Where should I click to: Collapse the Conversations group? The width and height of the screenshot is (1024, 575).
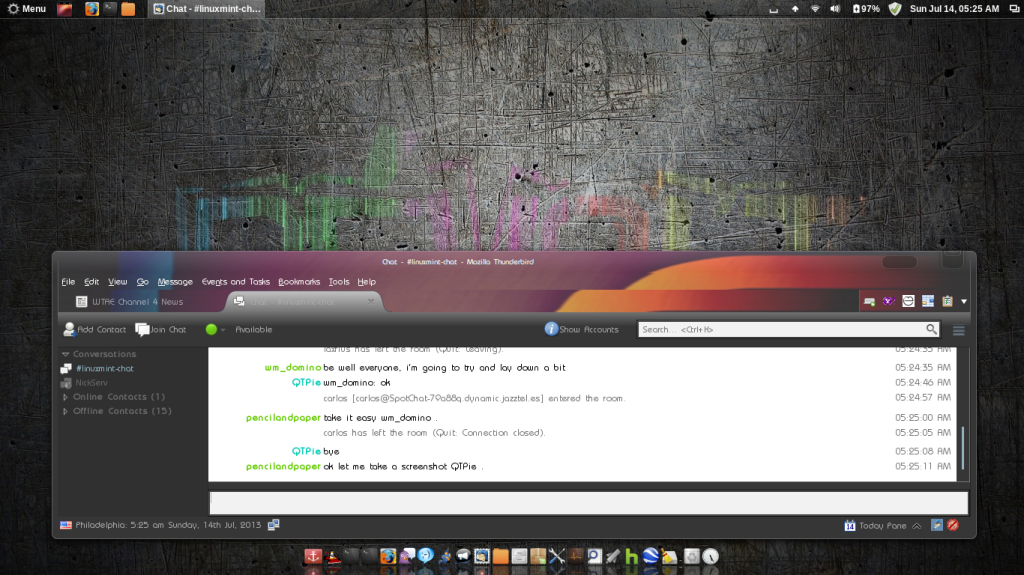[x=65, y=354]
